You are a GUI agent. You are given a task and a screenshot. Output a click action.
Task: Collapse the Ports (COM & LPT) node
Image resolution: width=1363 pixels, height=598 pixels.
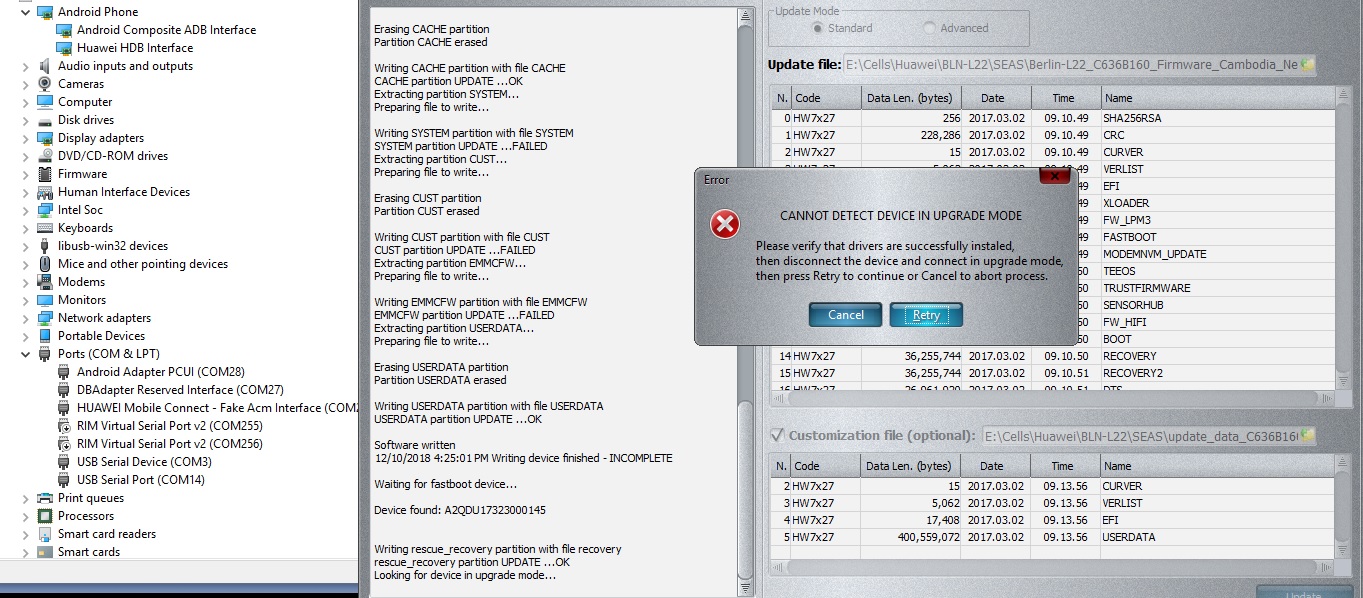pyautogui.click(x=25, y=354)
